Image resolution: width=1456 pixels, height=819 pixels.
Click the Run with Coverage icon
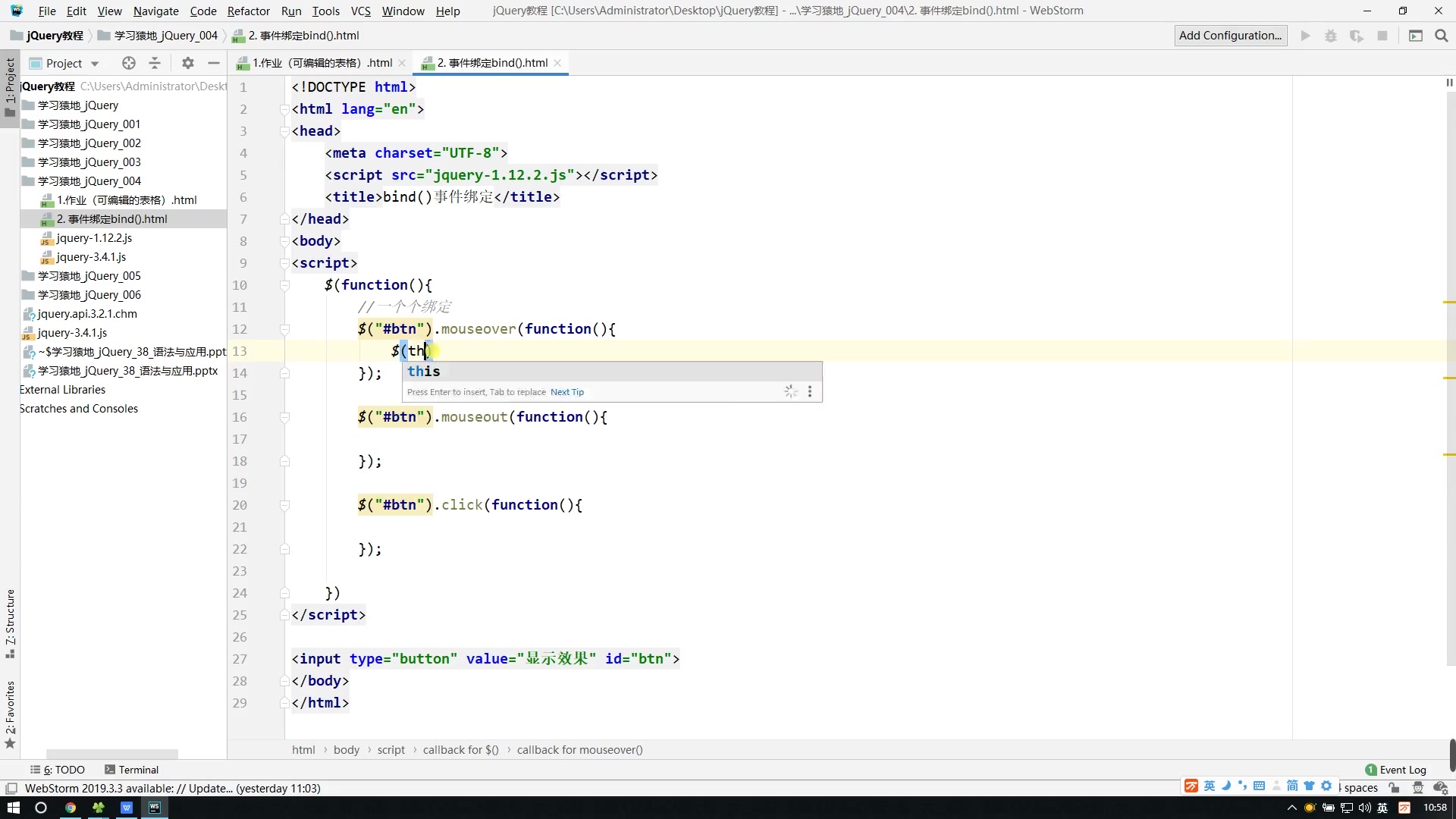point(1357,36)
